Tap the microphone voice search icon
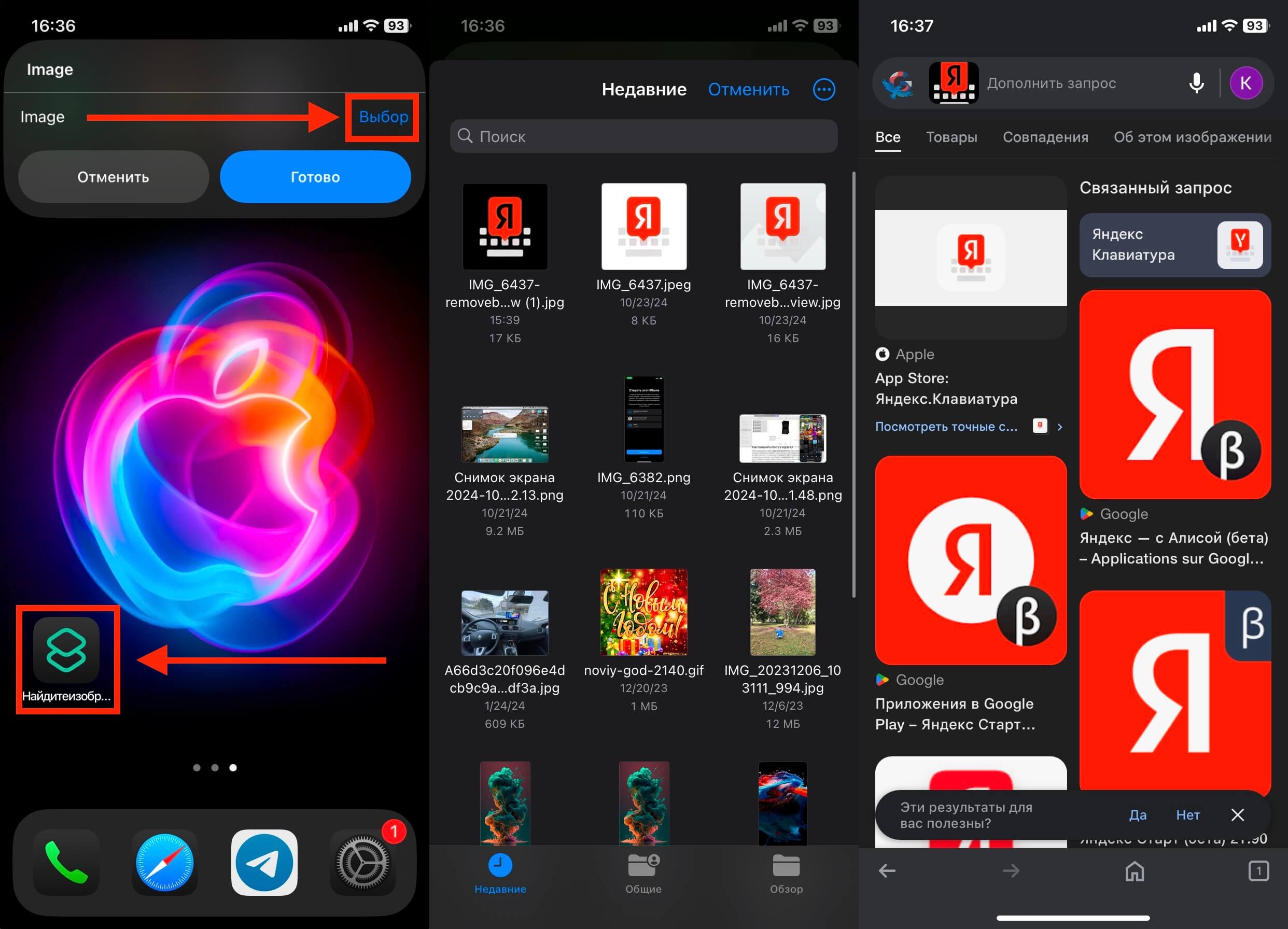The width and height of the screenshot is (1288, 929). tap(1196, 83)
